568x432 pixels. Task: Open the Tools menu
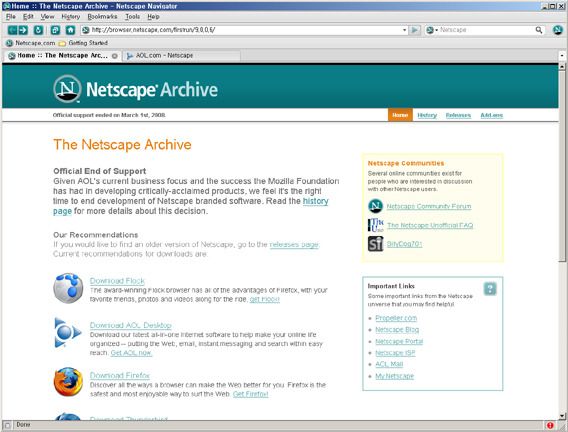coord(133,17)
